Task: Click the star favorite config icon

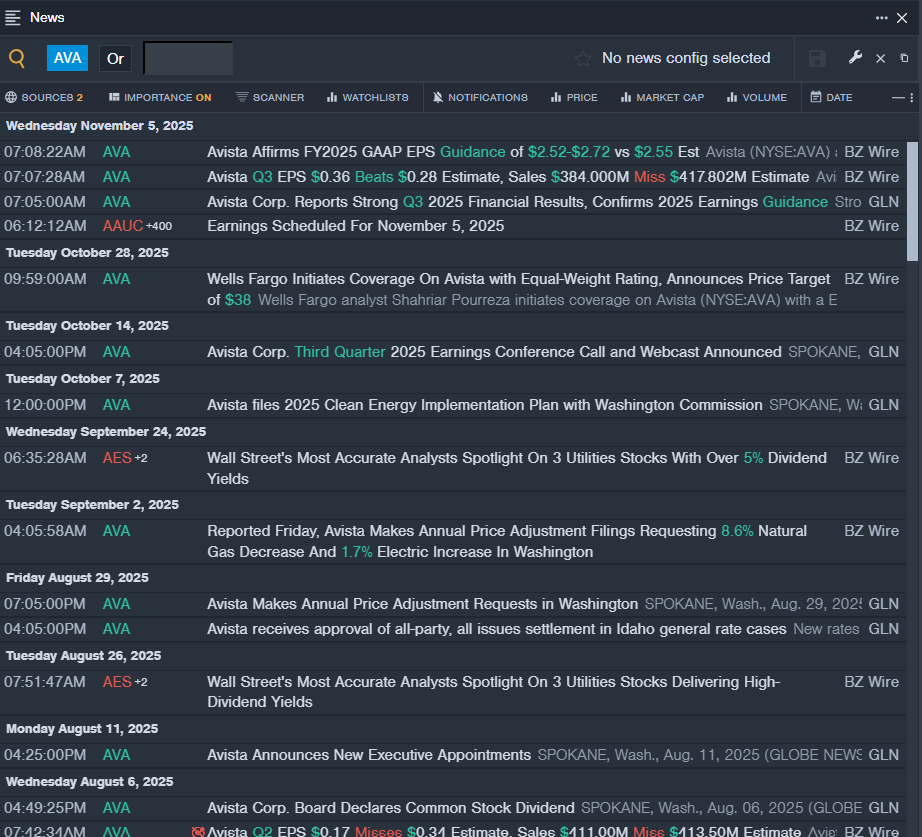Action: point(583,58)
